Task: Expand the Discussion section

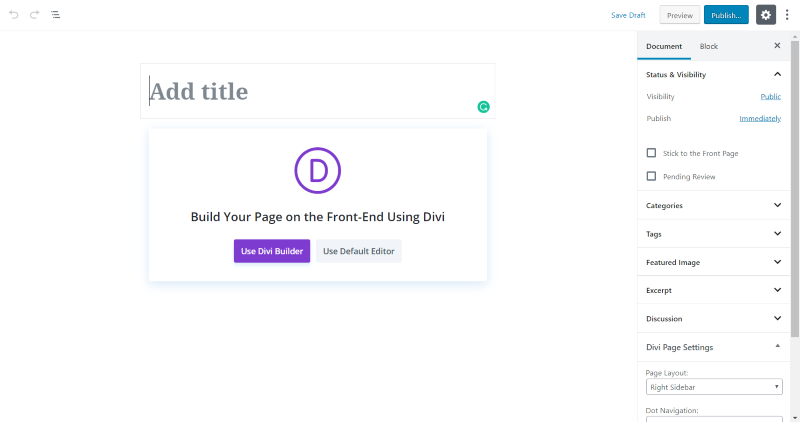Action: 713,318
